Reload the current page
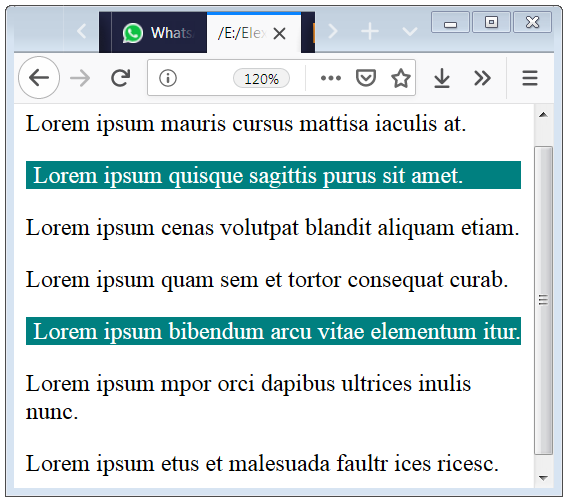Viewport: 568px width, 503px height. 120,77
